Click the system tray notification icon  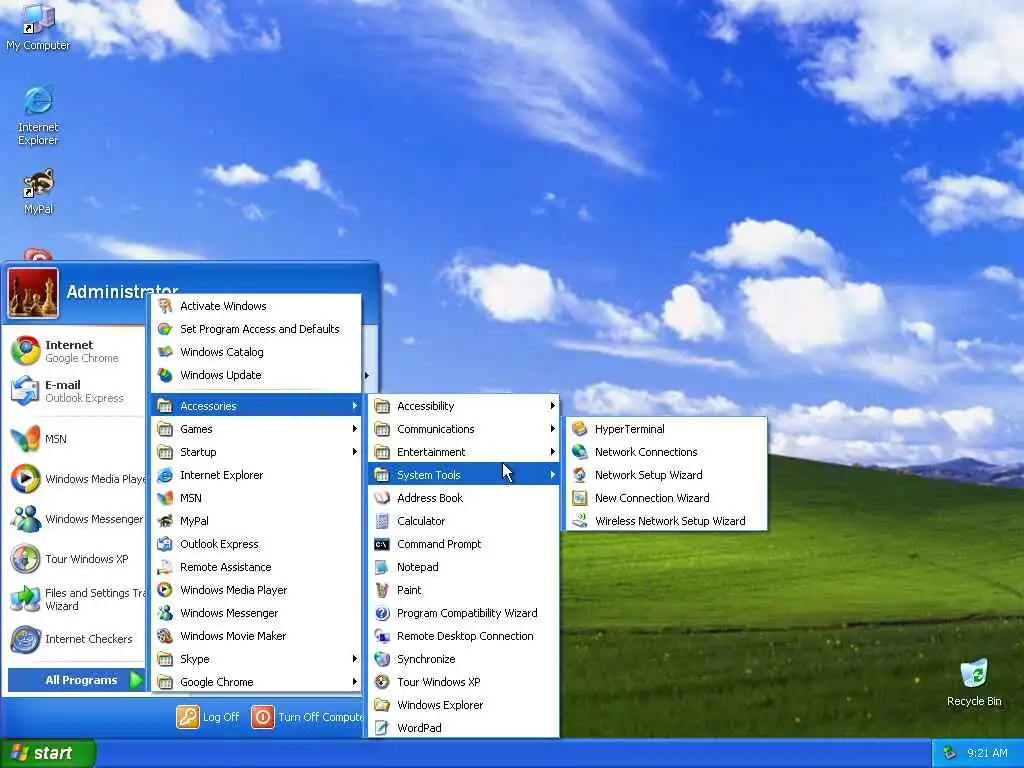click(950, 753)
